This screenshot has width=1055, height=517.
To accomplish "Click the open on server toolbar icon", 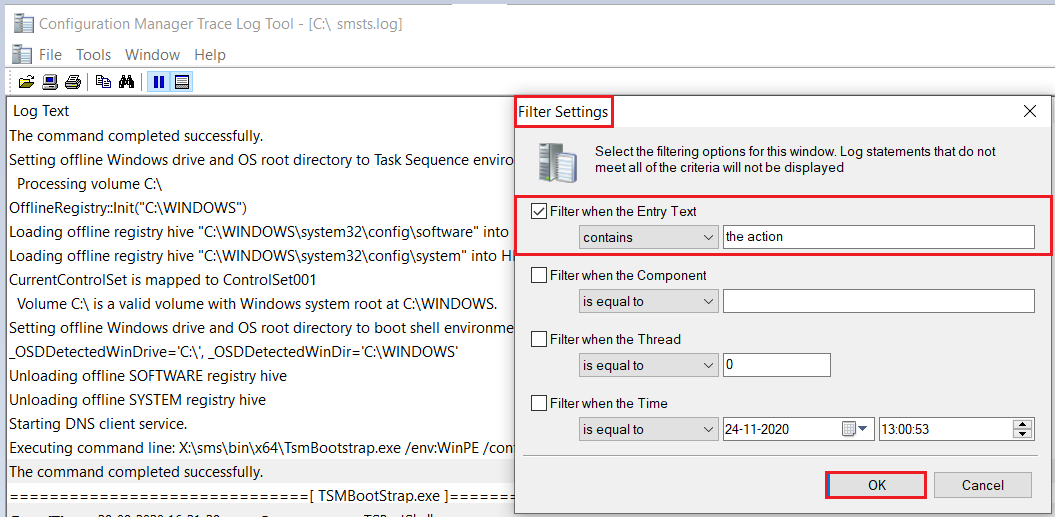I will pyautogui.click(x=49, y=82).
